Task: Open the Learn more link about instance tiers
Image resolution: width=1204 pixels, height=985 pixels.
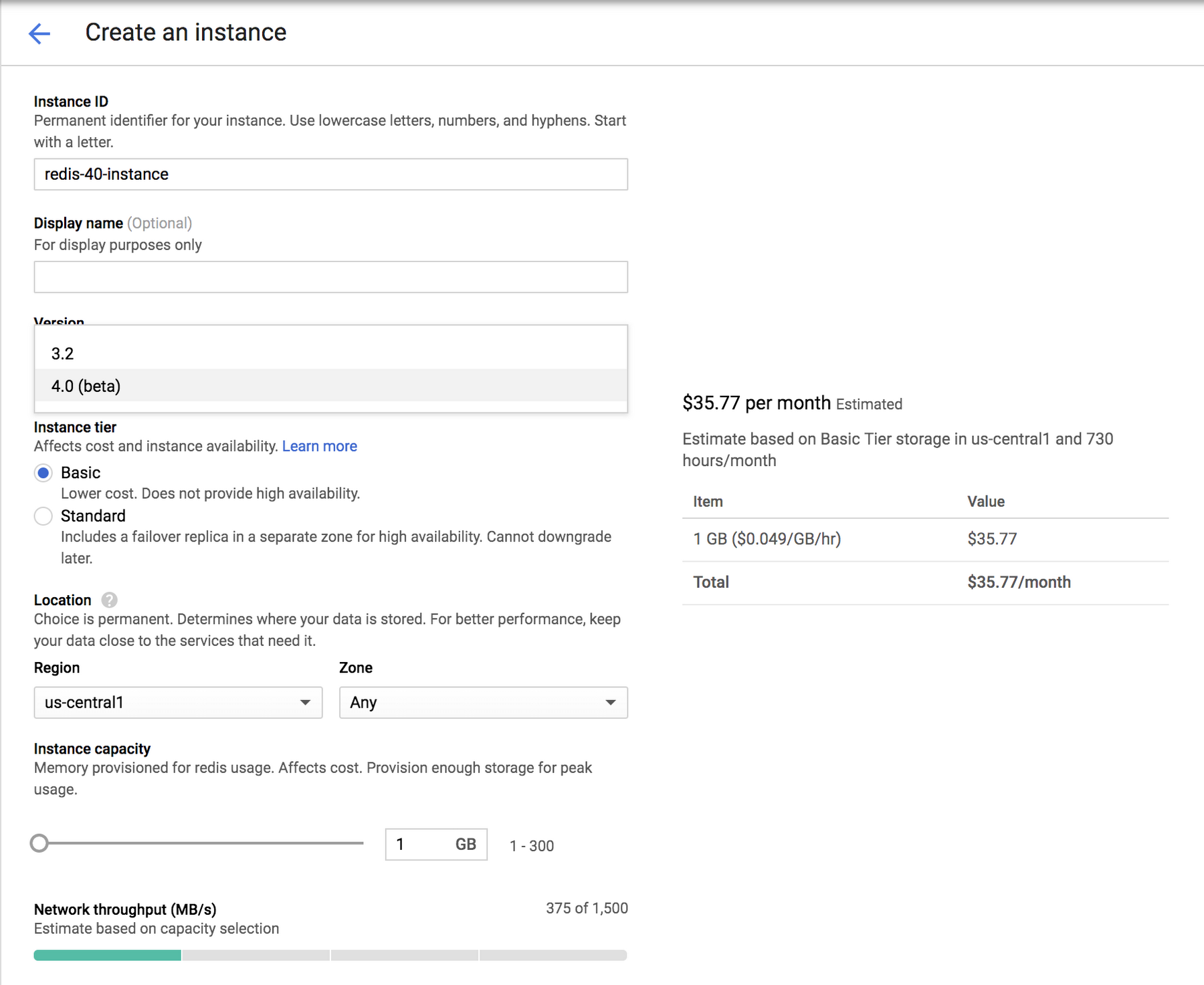Action: [x=320, y=446]
